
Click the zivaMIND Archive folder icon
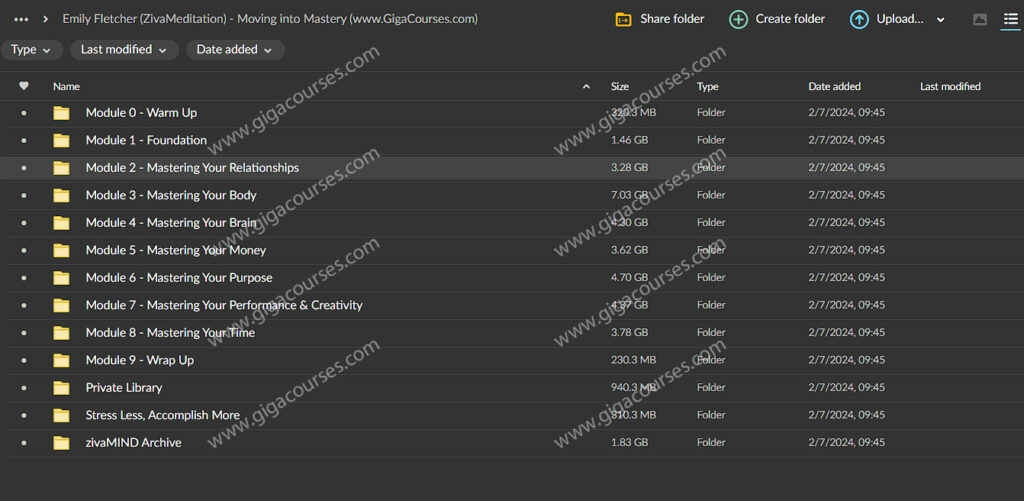point(62,443)
